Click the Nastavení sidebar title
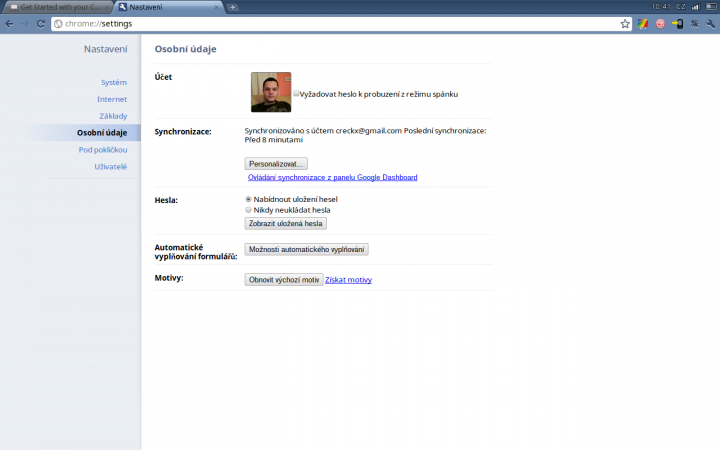The width and height of the screenshot is (720, 450). pos(106,49)
